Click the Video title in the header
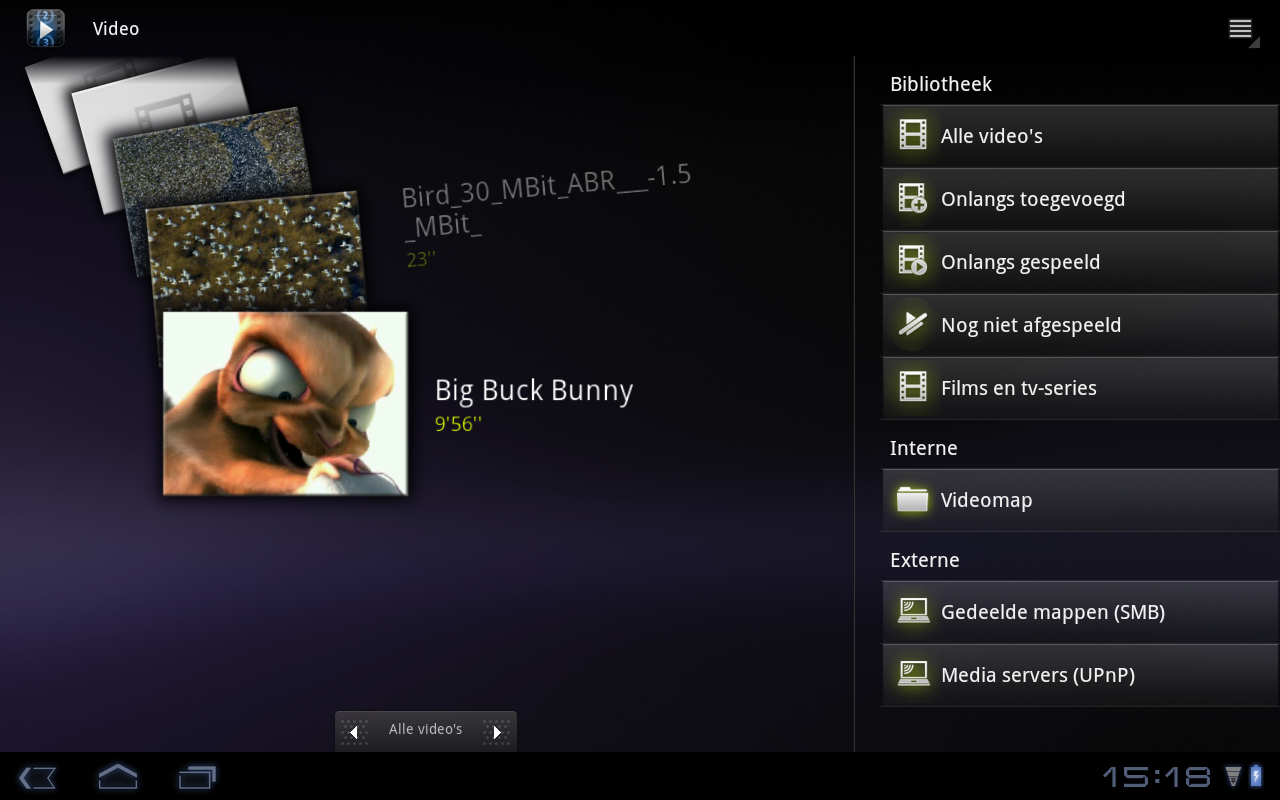The image size is (1280, 800). (x=116, y=29)
